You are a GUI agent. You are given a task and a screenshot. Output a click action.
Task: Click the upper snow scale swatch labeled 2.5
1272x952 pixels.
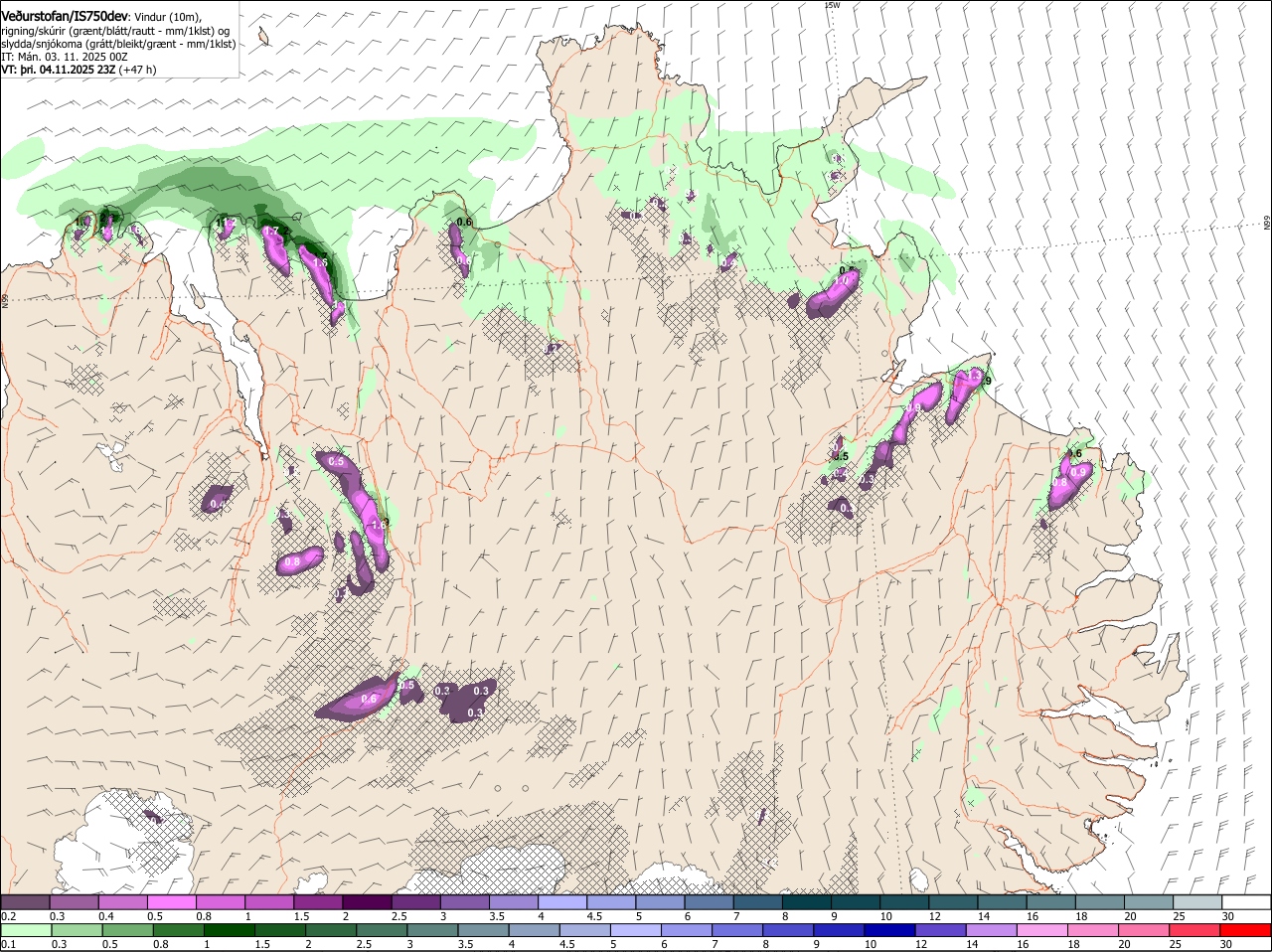[x=415, y=902]
